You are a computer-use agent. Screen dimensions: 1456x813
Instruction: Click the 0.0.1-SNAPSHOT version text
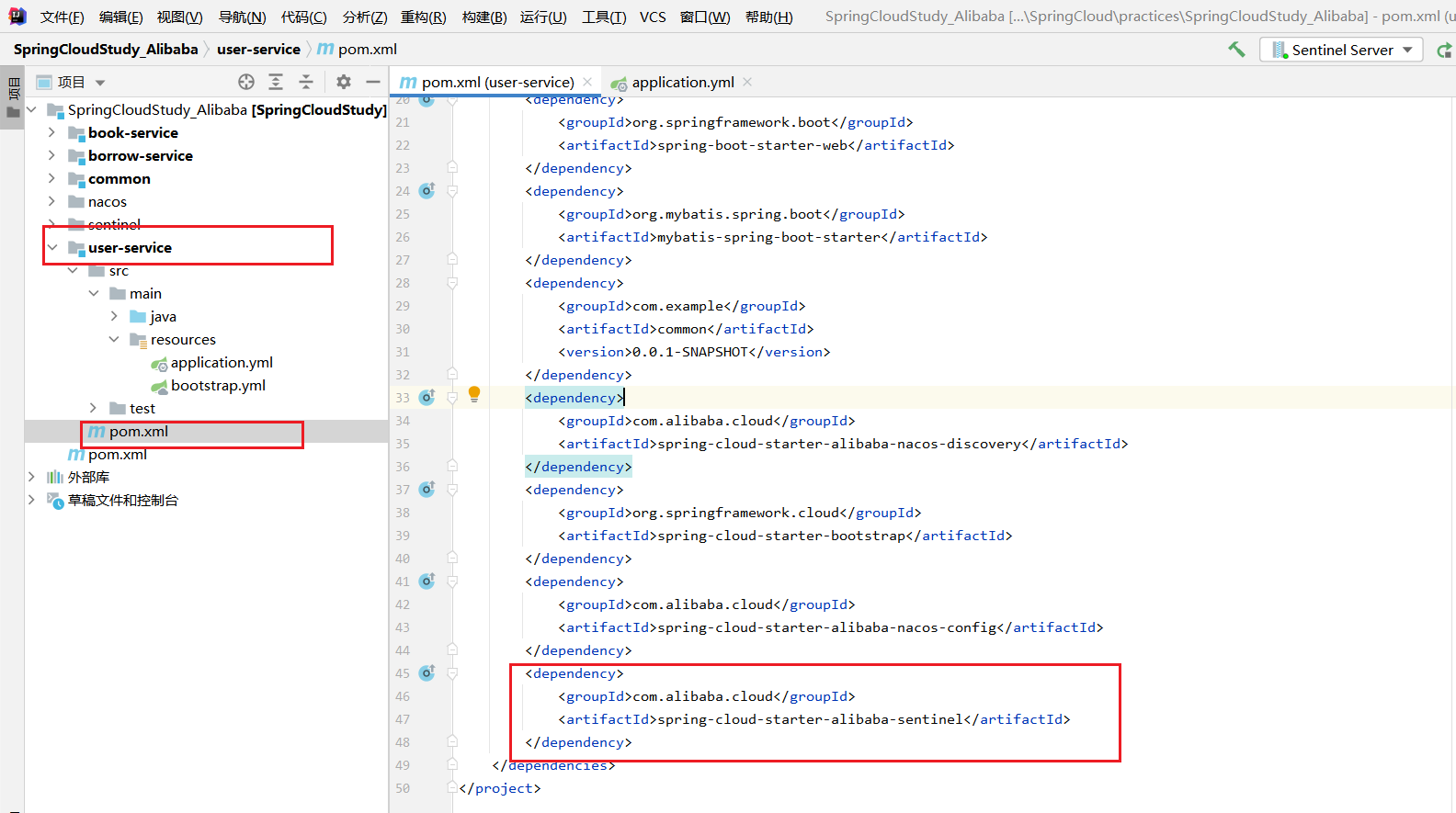[690, 352]
